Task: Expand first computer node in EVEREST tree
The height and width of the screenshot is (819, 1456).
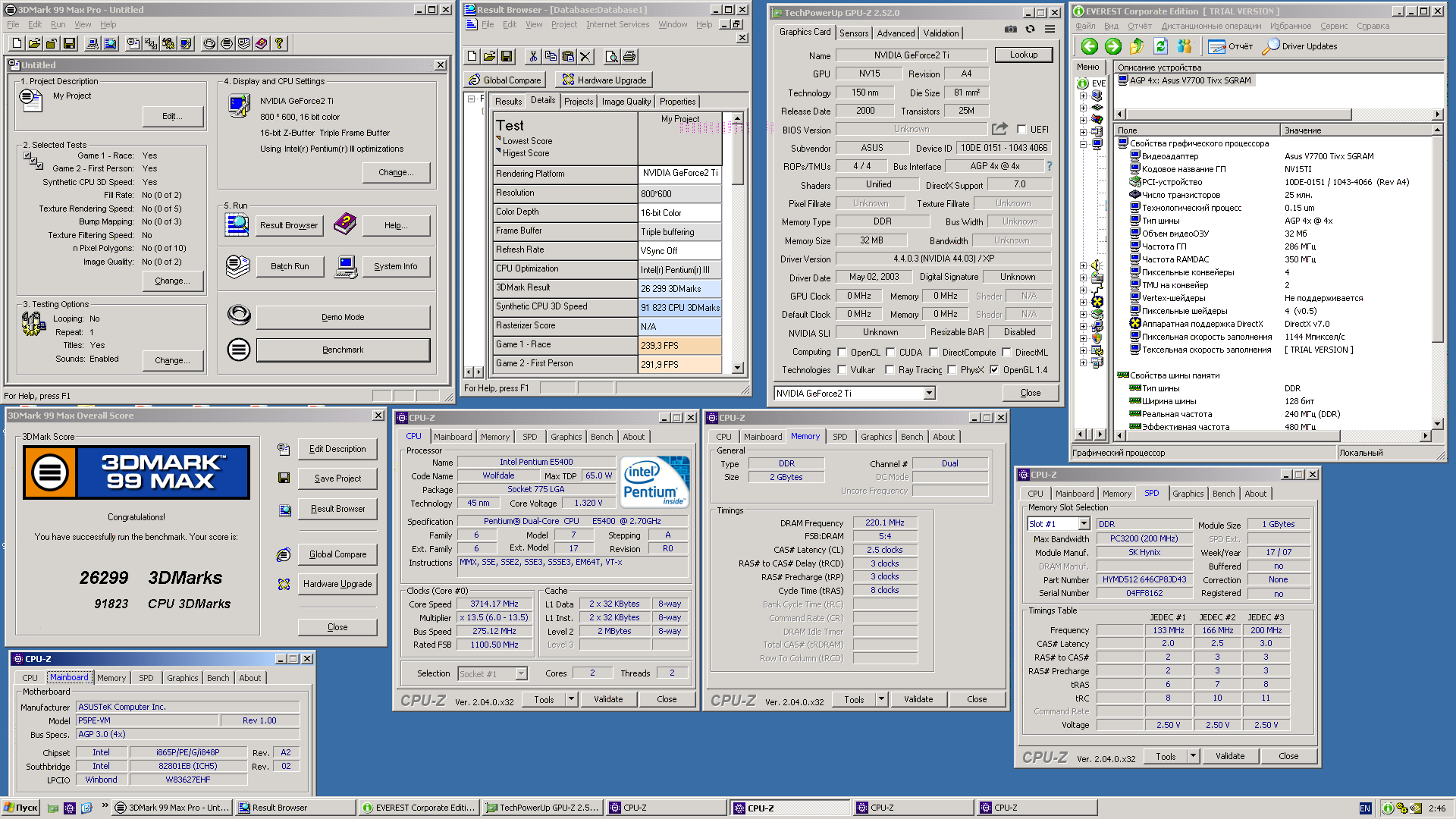Action: (x=1083, y=96)
